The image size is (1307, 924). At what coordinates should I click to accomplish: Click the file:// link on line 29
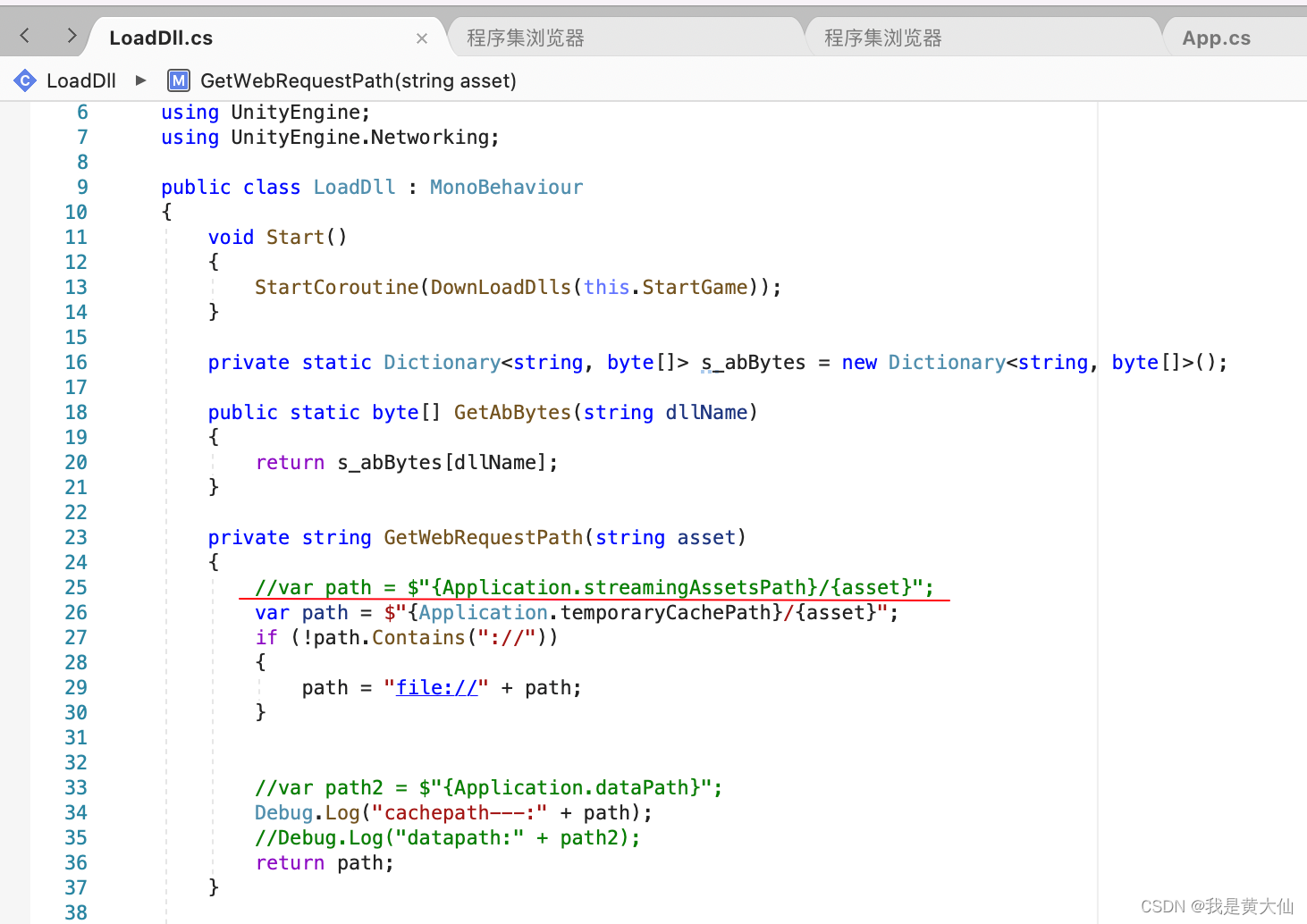[436, 687]
